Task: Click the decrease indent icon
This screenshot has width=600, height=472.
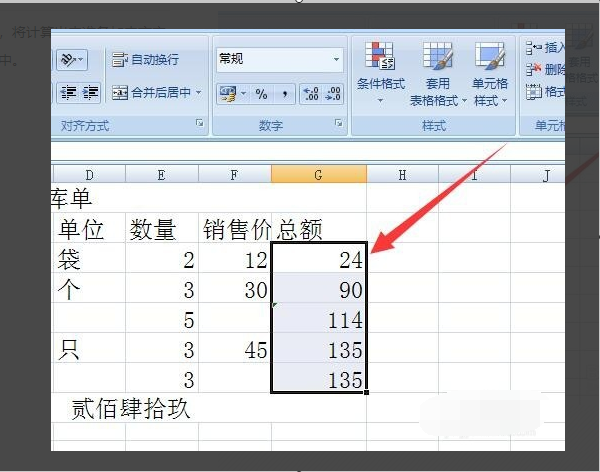Action: [x=68, y=93]
